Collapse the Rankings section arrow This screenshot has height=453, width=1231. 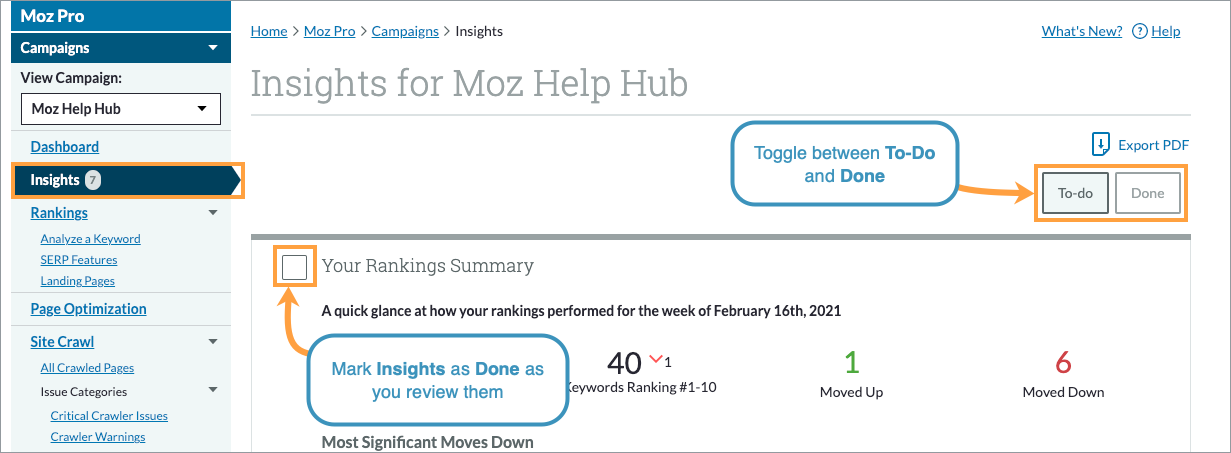(x=212, y=212)
